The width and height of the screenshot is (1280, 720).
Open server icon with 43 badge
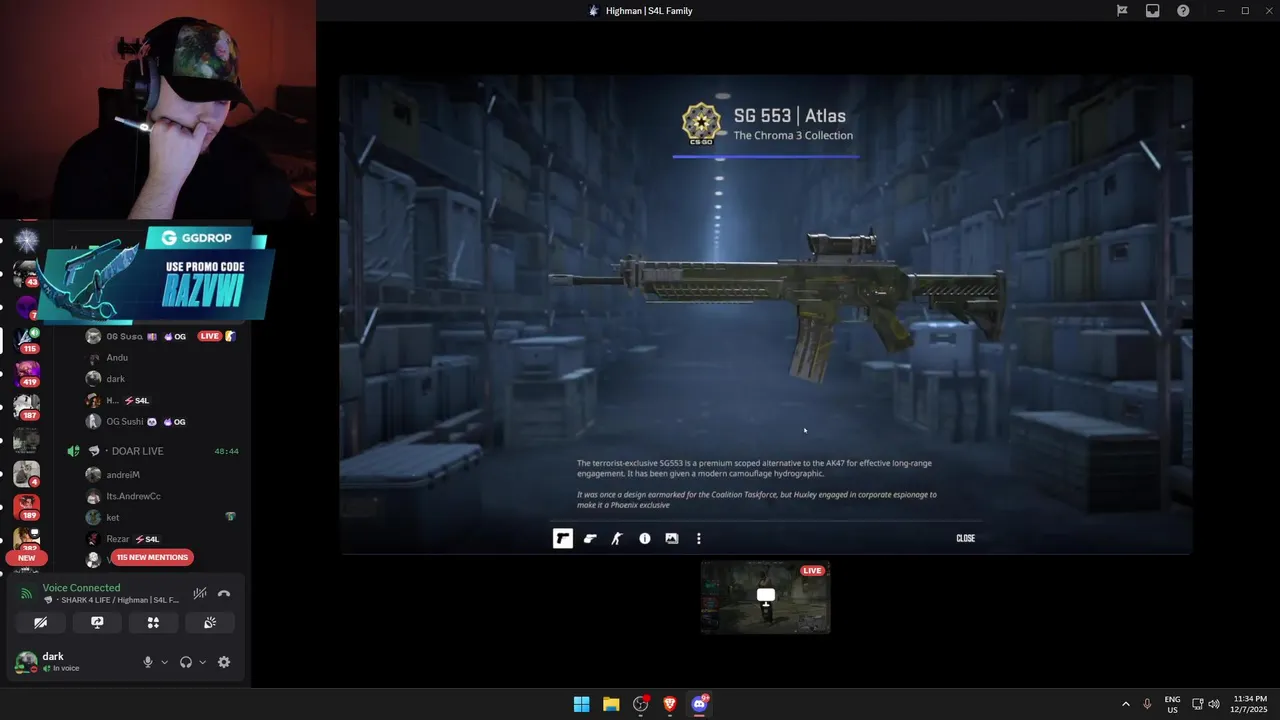[x=26, y=272]
